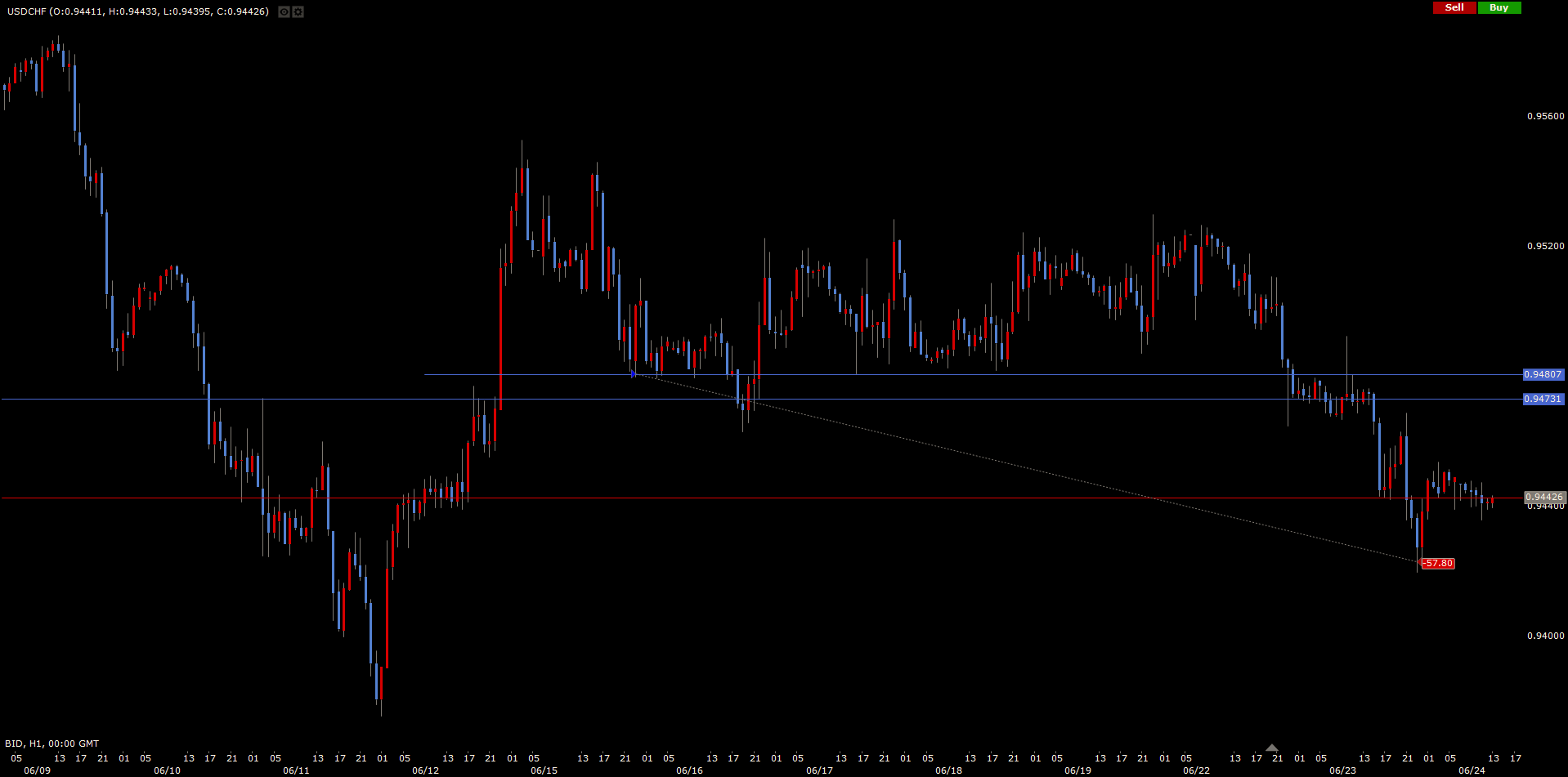Click the BID, H1, 00:00 GMT label

[x=52, y=744]
